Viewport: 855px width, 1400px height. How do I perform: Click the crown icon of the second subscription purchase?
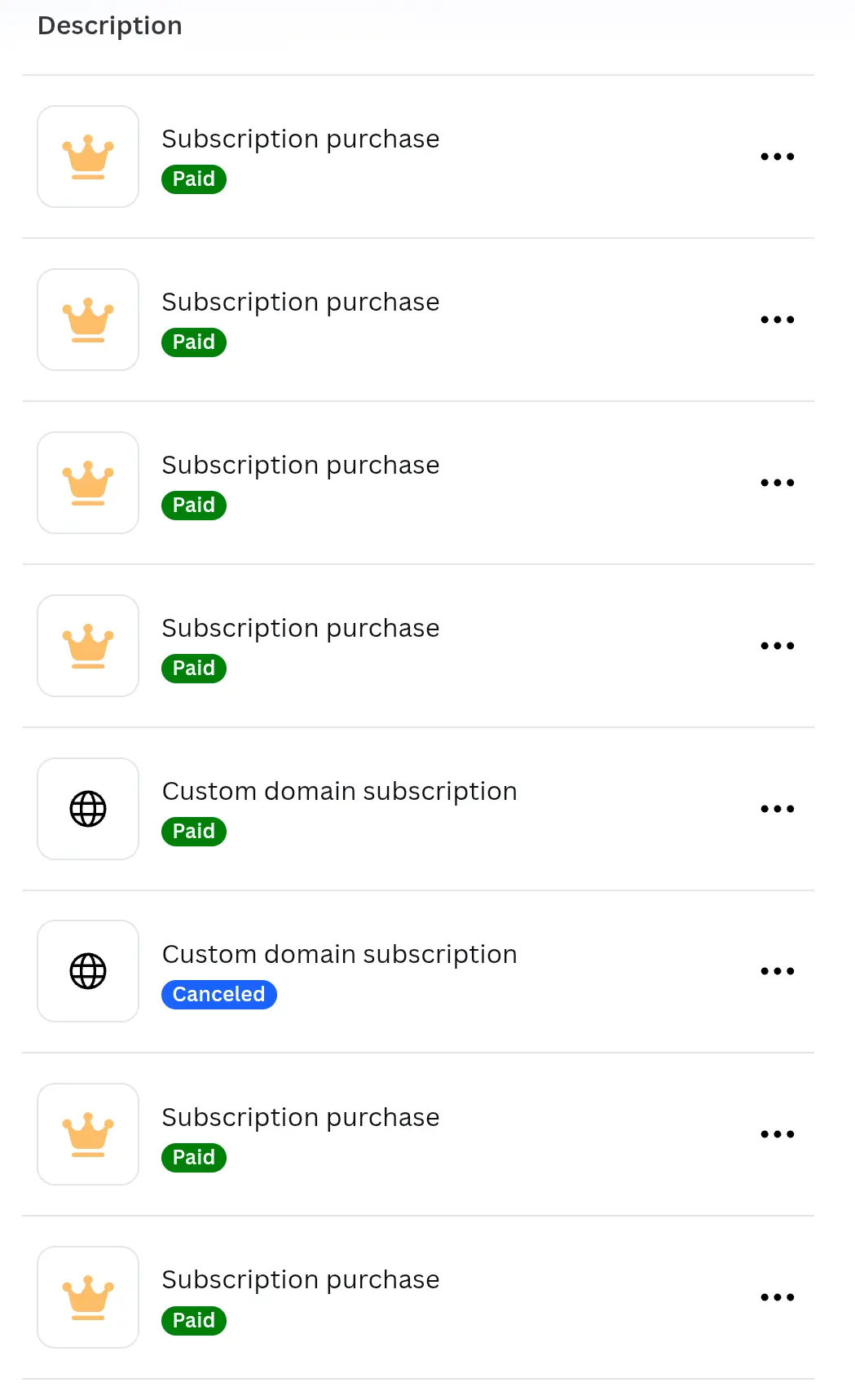click(88, 320)
